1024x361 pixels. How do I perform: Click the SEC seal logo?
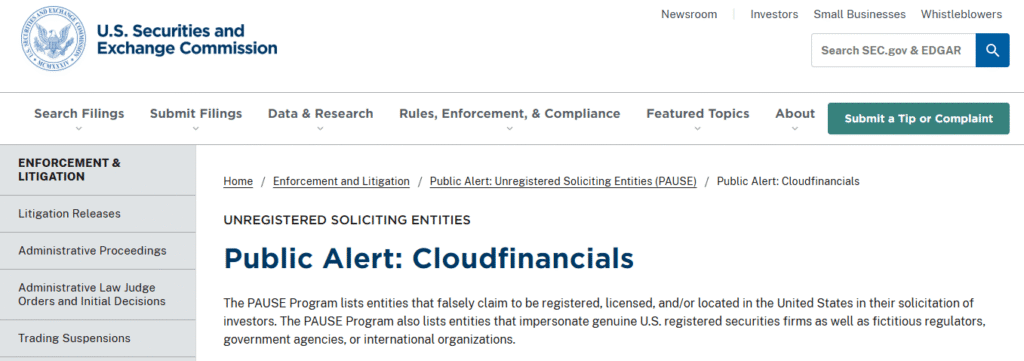pyautogui.click(x=53, y=39)
